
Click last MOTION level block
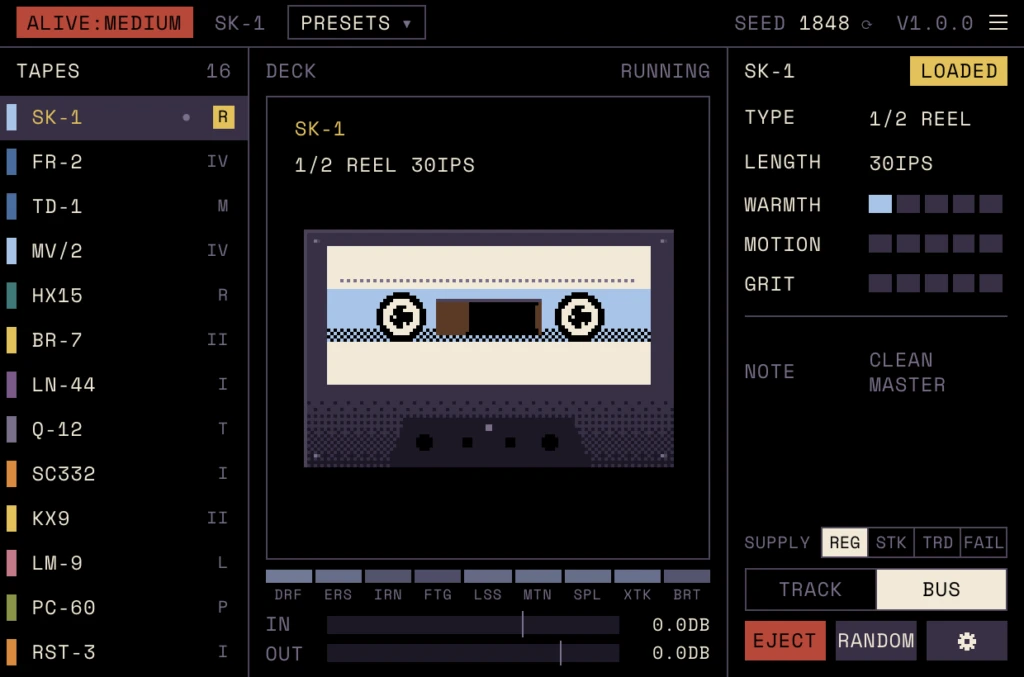click(x=991, y=244)
